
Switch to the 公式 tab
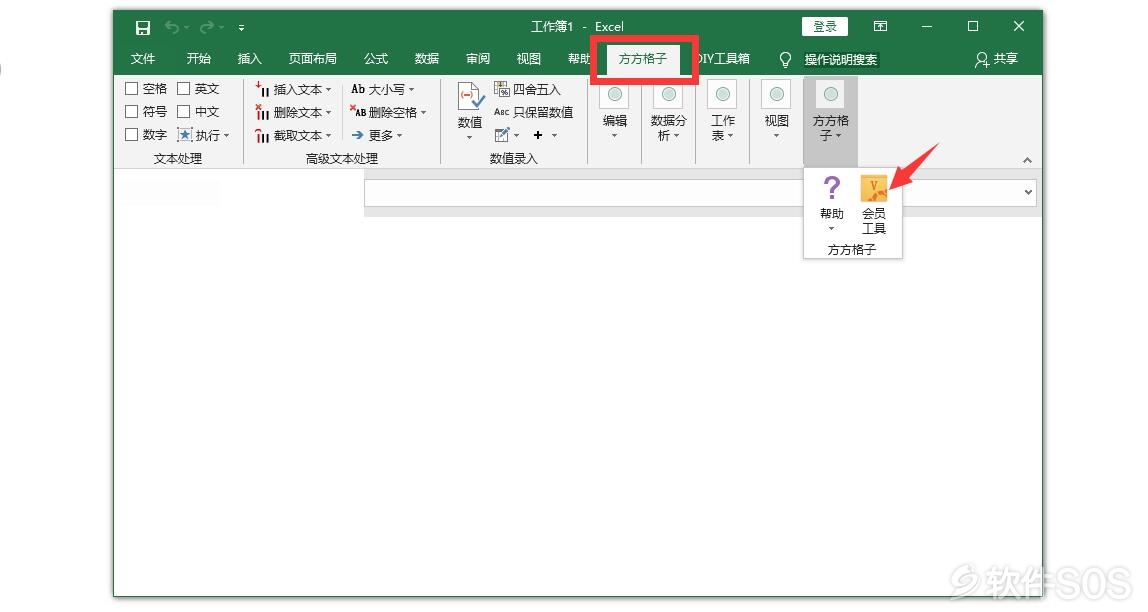pos(376,59)
